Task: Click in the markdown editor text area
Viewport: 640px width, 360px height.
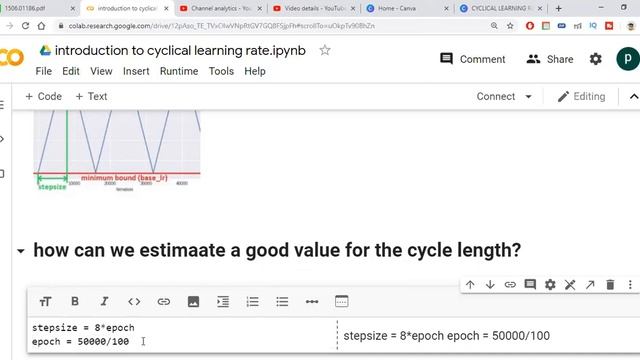Action: coord(182,335)
